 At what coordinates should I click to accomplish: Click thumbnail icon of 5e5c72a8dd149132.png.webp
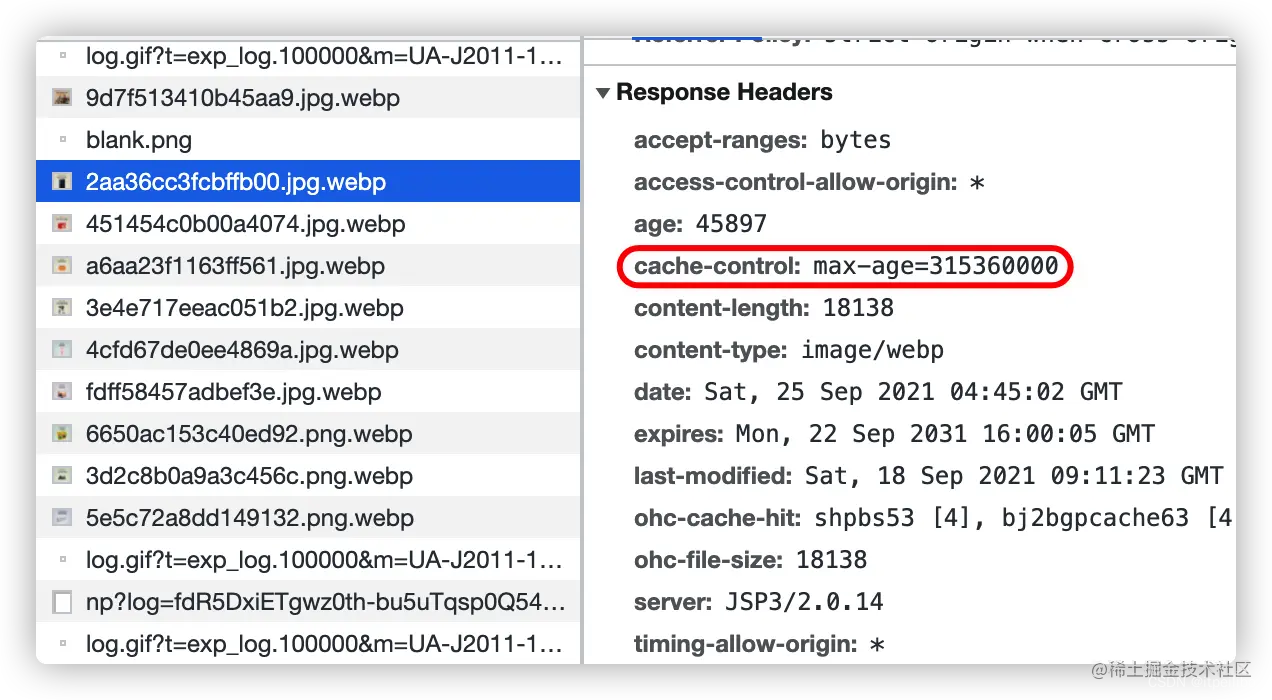coord(62,518)
